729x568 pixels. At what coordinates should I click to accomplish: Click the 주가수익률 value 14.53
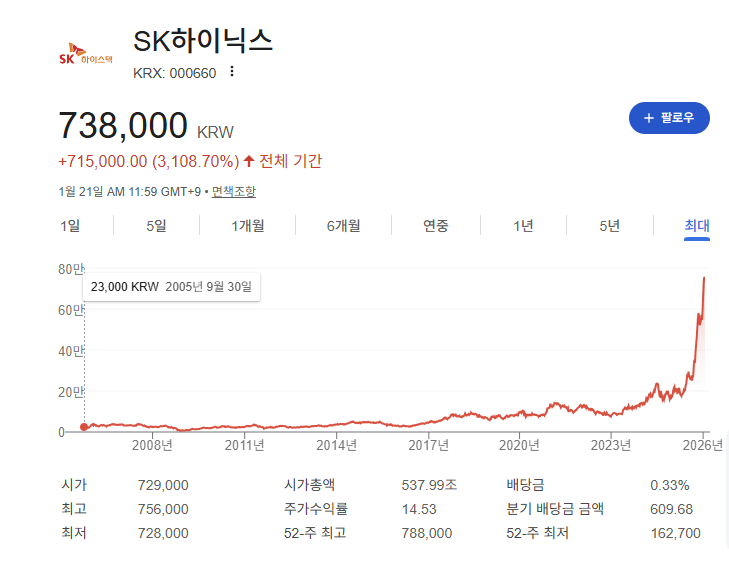click(x=419, y=509)
